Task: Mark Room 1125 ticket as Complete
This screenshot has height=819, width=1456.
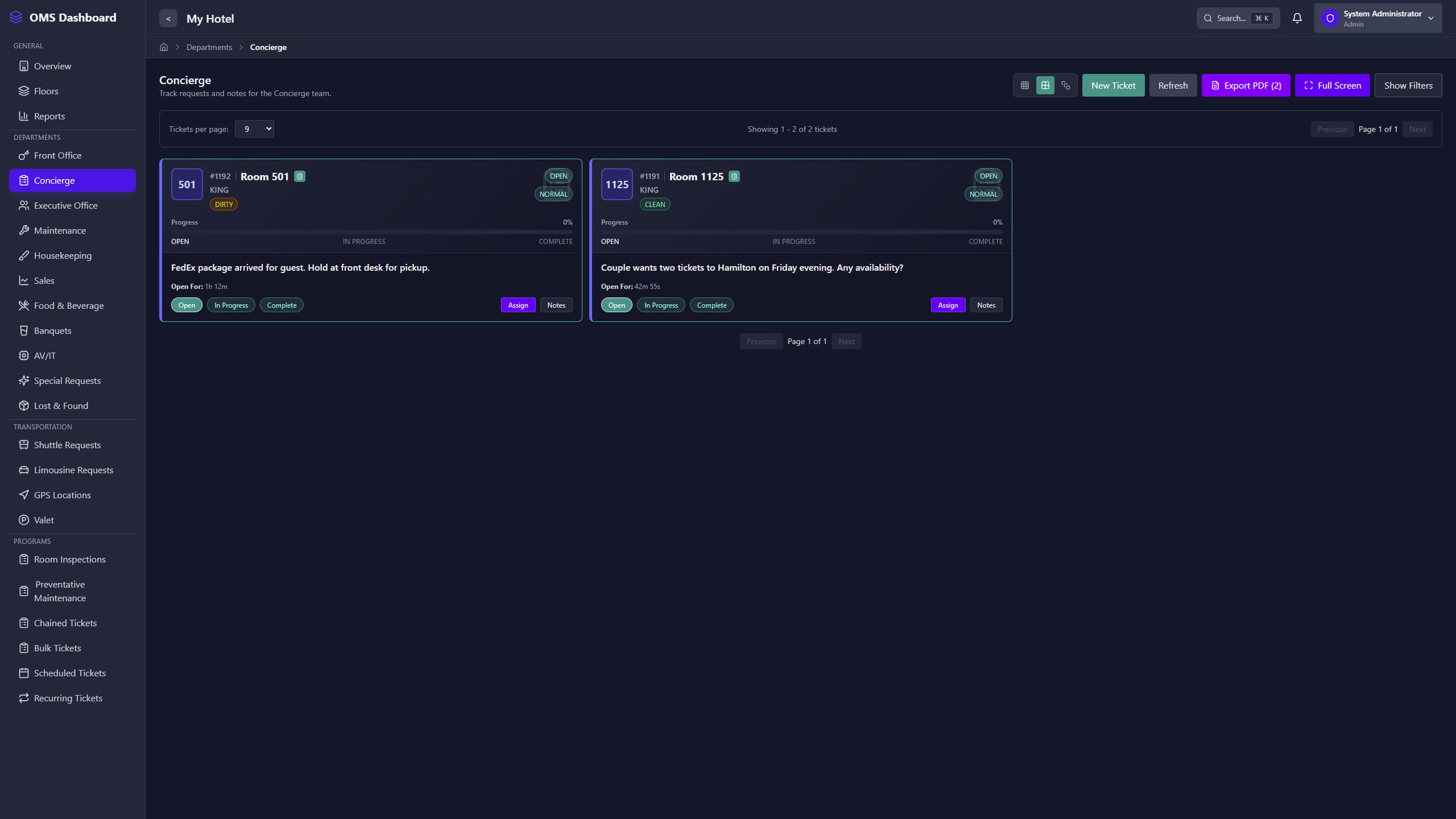Action: pos(711,305)
